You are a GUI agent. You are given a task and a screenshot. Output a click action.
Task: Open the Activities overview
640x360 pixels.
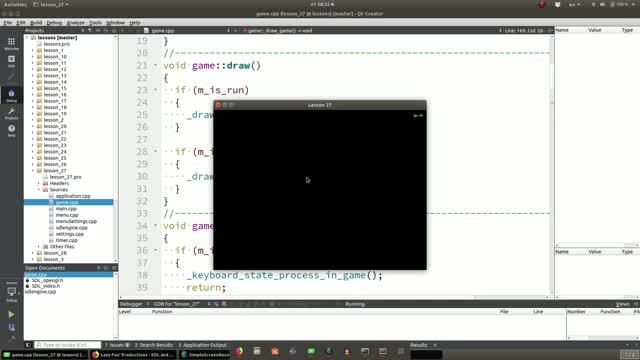coord(15,4)
